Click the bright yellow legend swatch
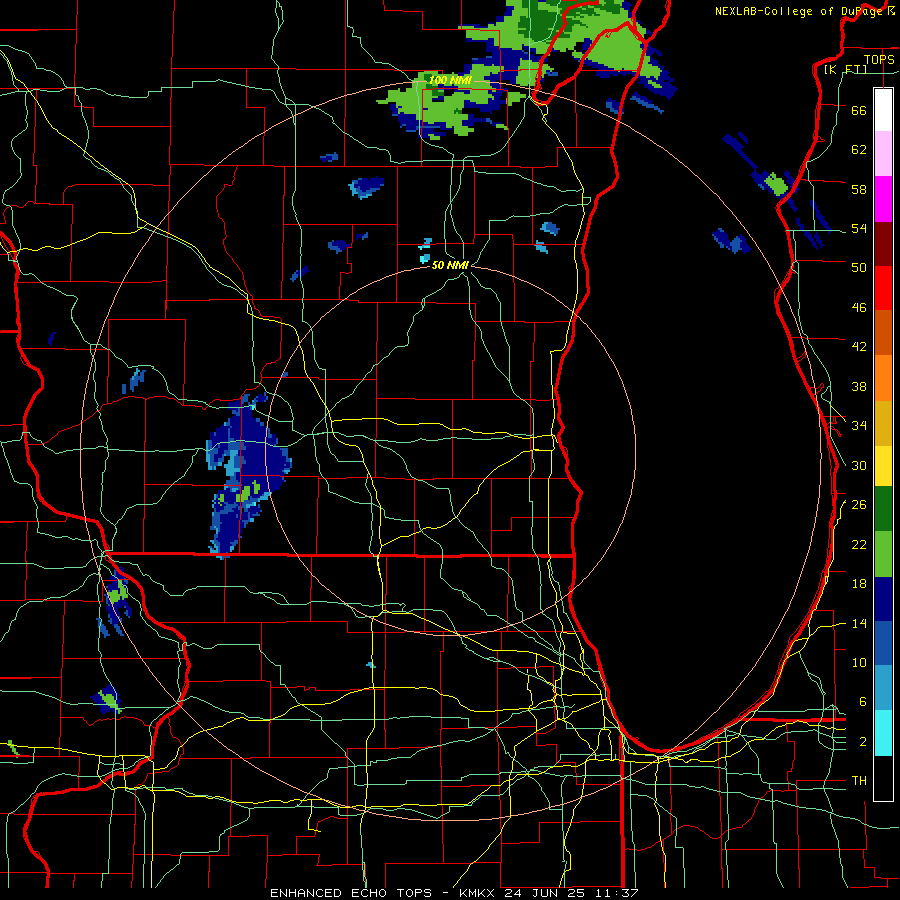 coord(883,466)
